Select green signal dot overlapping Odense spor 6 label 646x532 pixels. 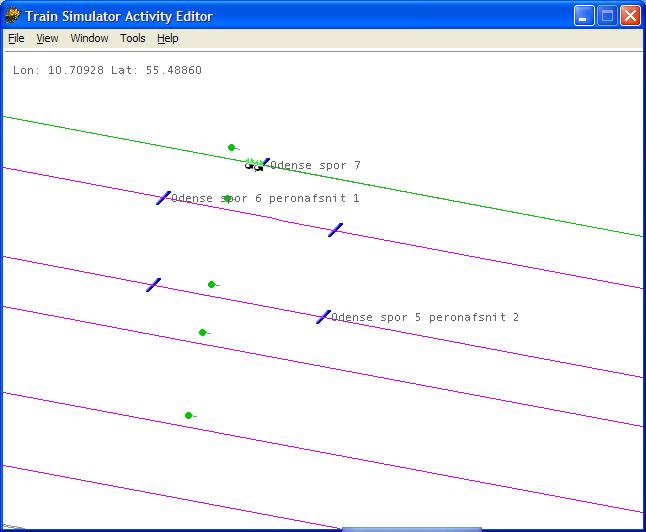click(227, 199)
